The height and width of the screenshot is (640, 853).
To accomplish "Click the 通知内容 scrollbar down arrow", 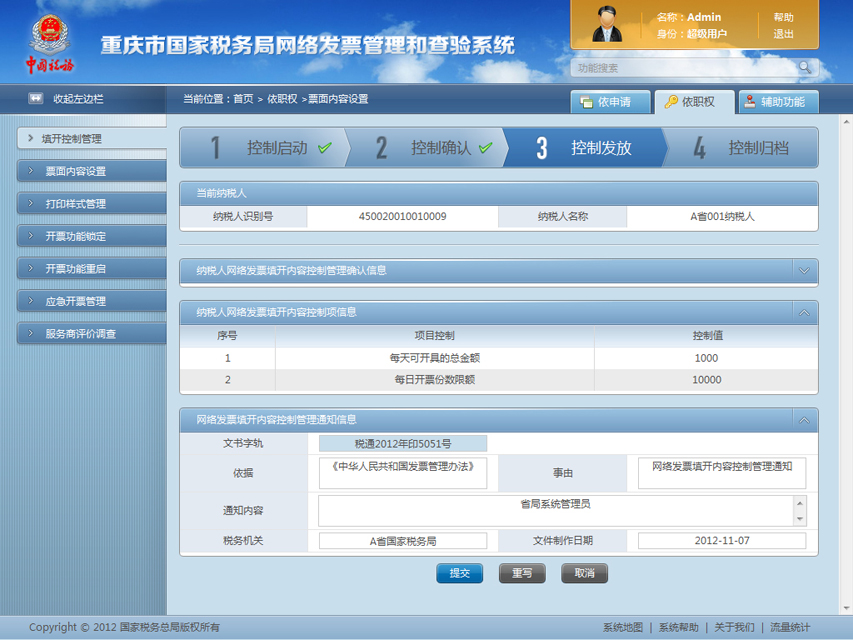I will pyautogui.click(x=800, y=519).
